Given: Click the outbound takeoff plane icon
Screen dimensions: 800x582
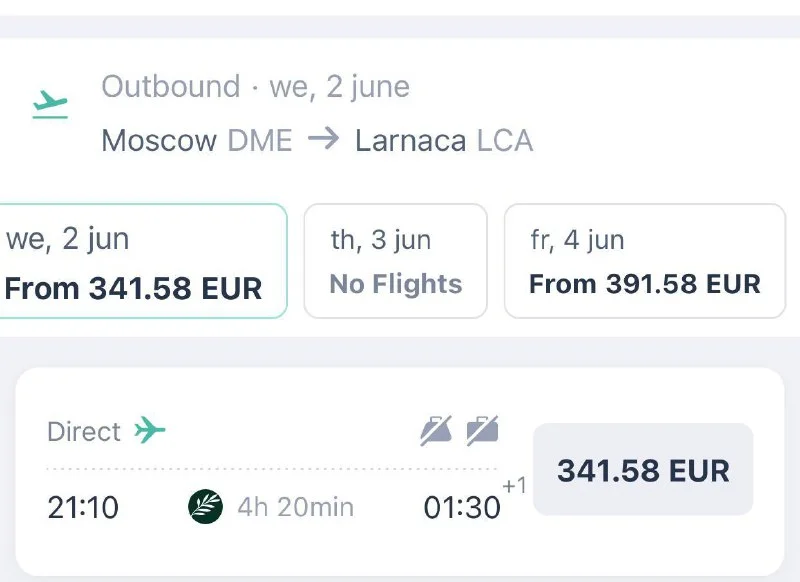Looking at the screenshot, I should (50, 103).
